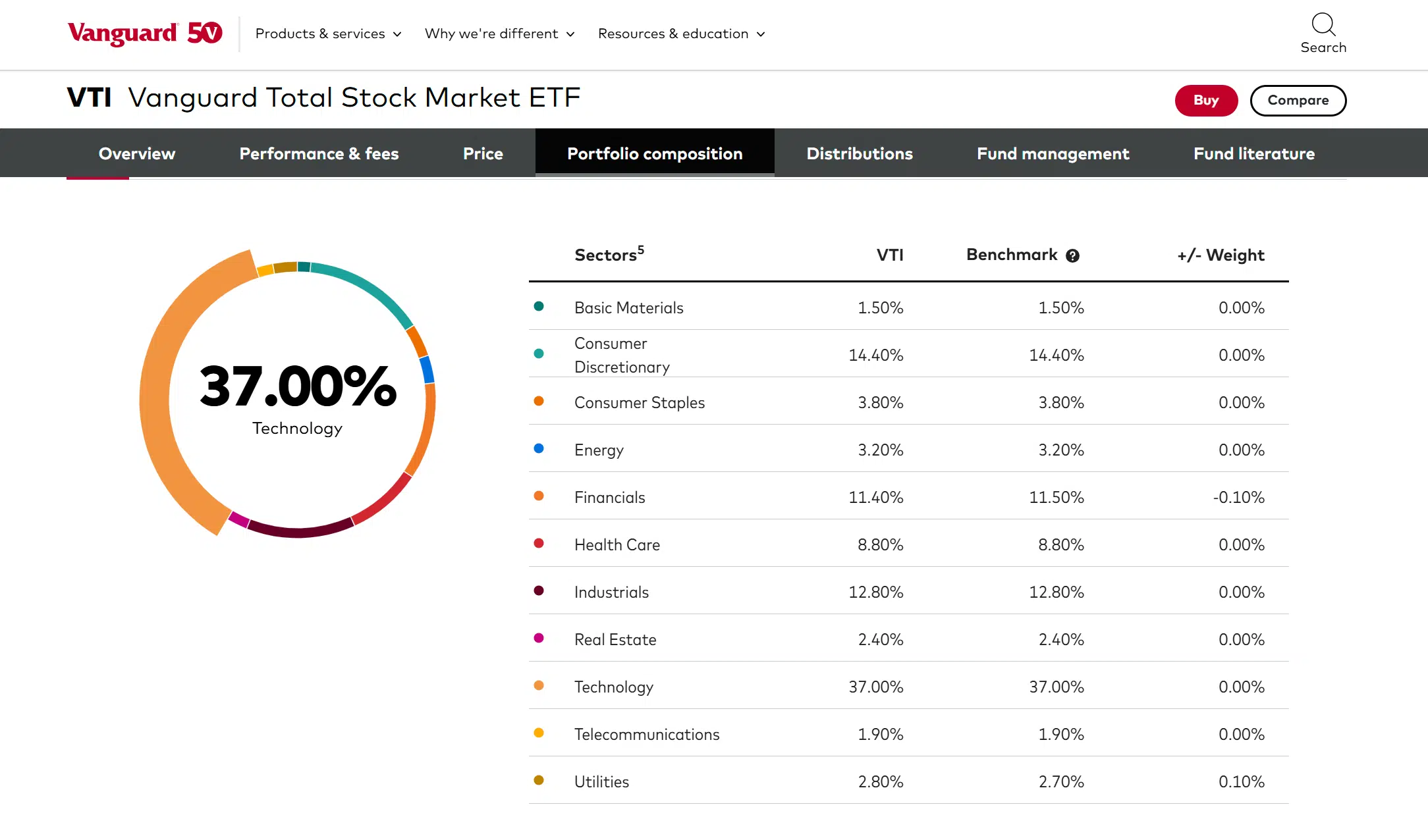
Task: Click the Search magnifier icon
Action: click(x=1323, y=24)
